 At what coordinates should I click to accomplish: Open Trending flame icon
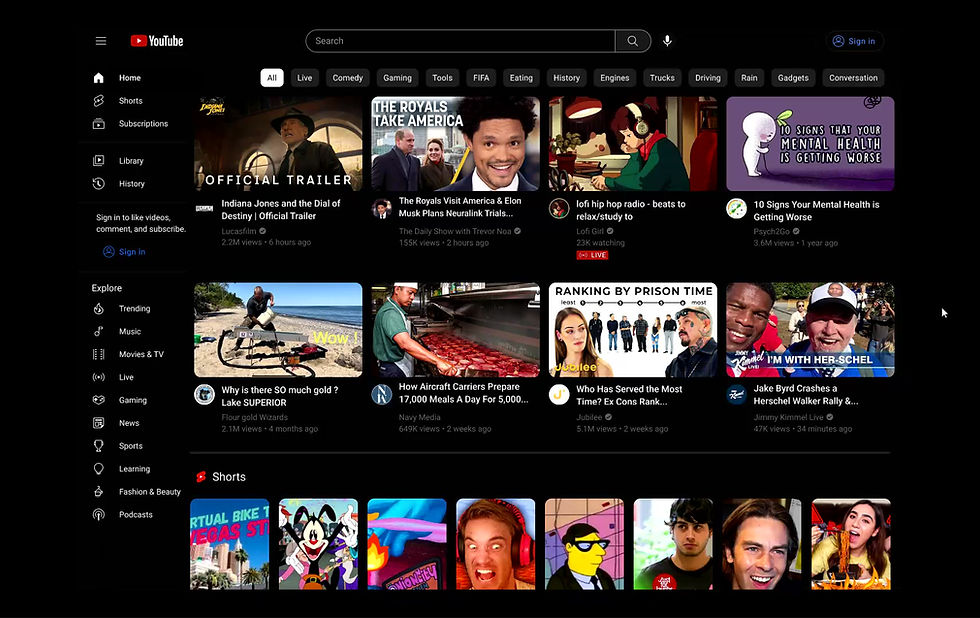(99, 309)
